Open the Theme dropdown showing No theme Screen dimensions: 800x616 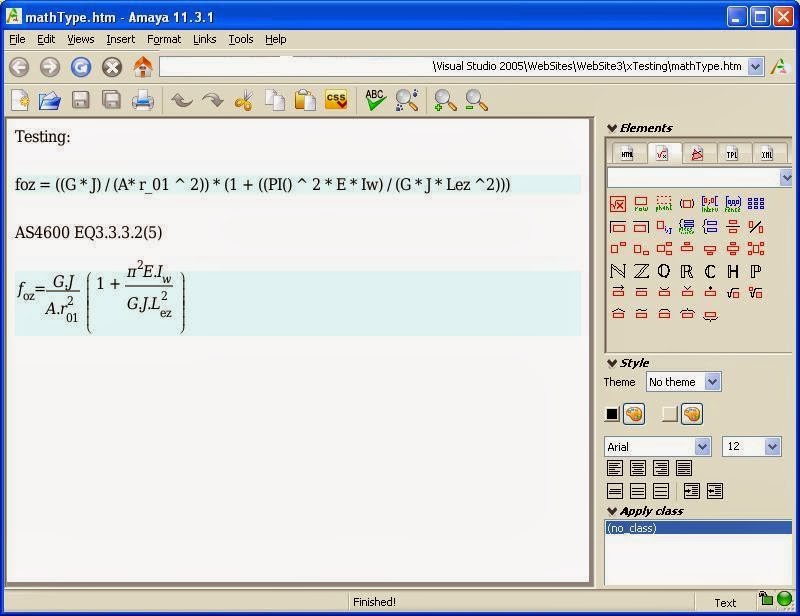(683, 382)
